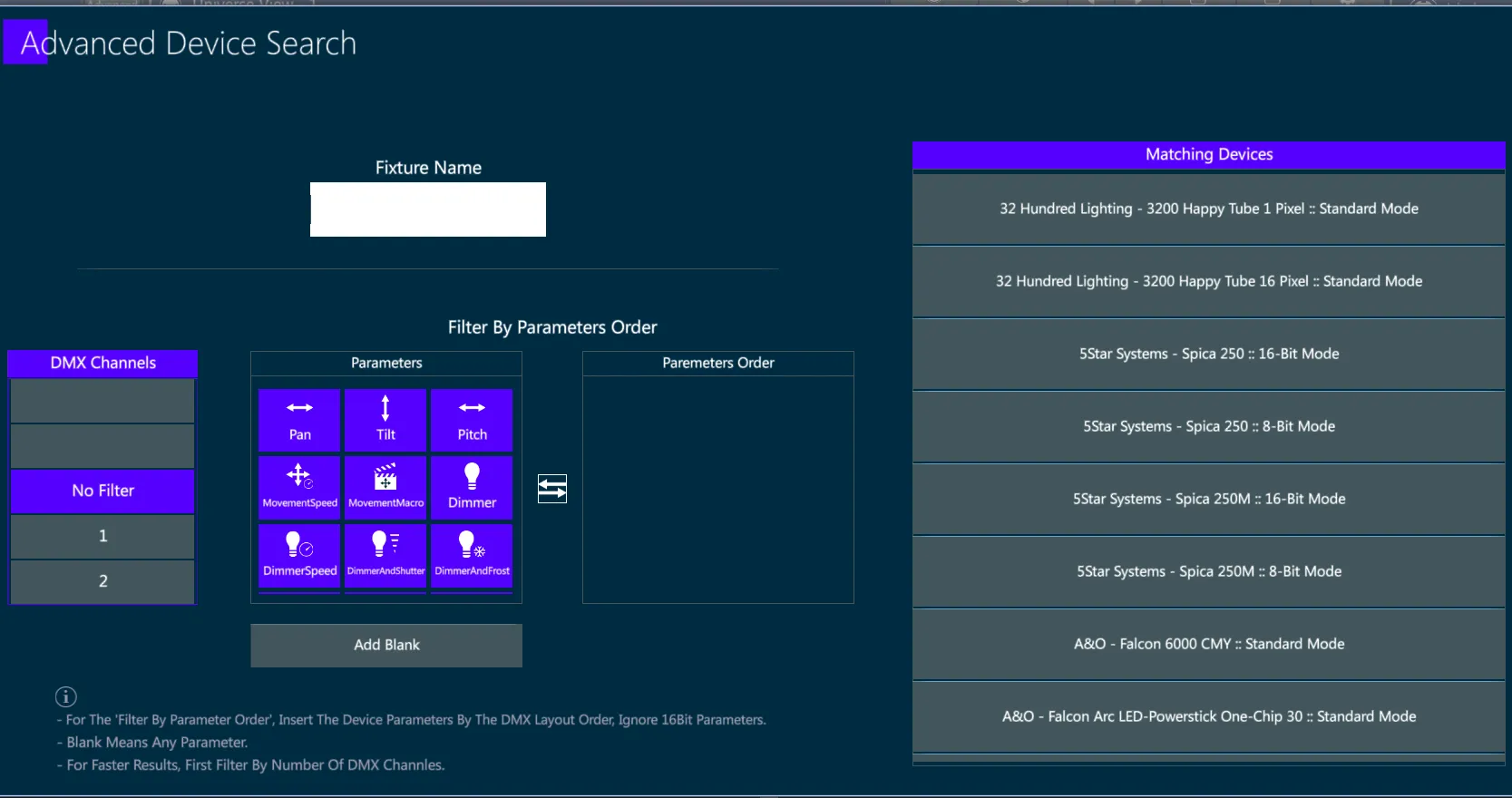Select A&O Falcon 6000 CMY device
Image resolution: width=1512 pixels, height=798 pixels.
[x=1209, y=644]
